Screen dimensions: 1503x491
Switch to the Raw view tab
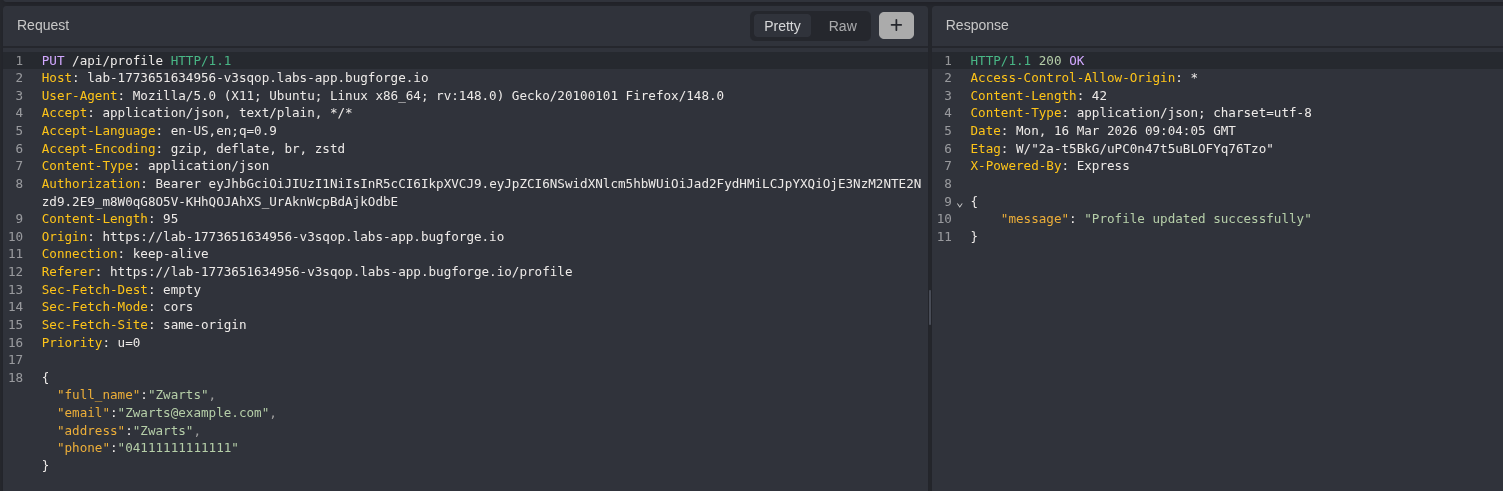842,26
